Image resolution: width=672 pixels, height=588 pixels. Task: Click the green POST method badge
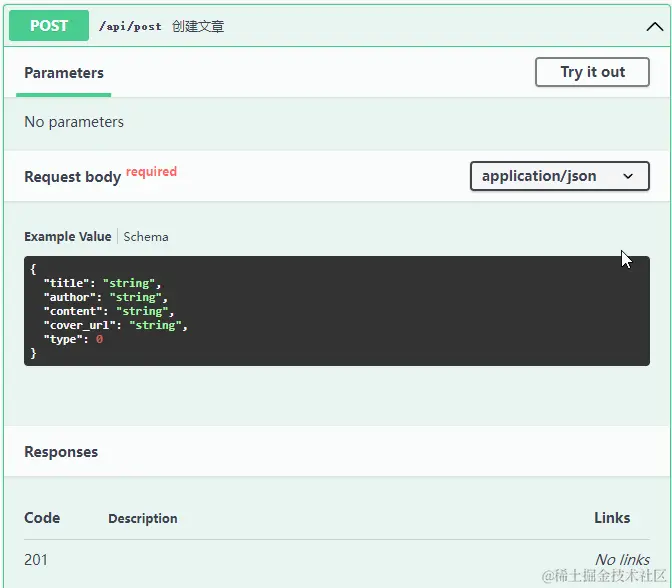point(49,26)
